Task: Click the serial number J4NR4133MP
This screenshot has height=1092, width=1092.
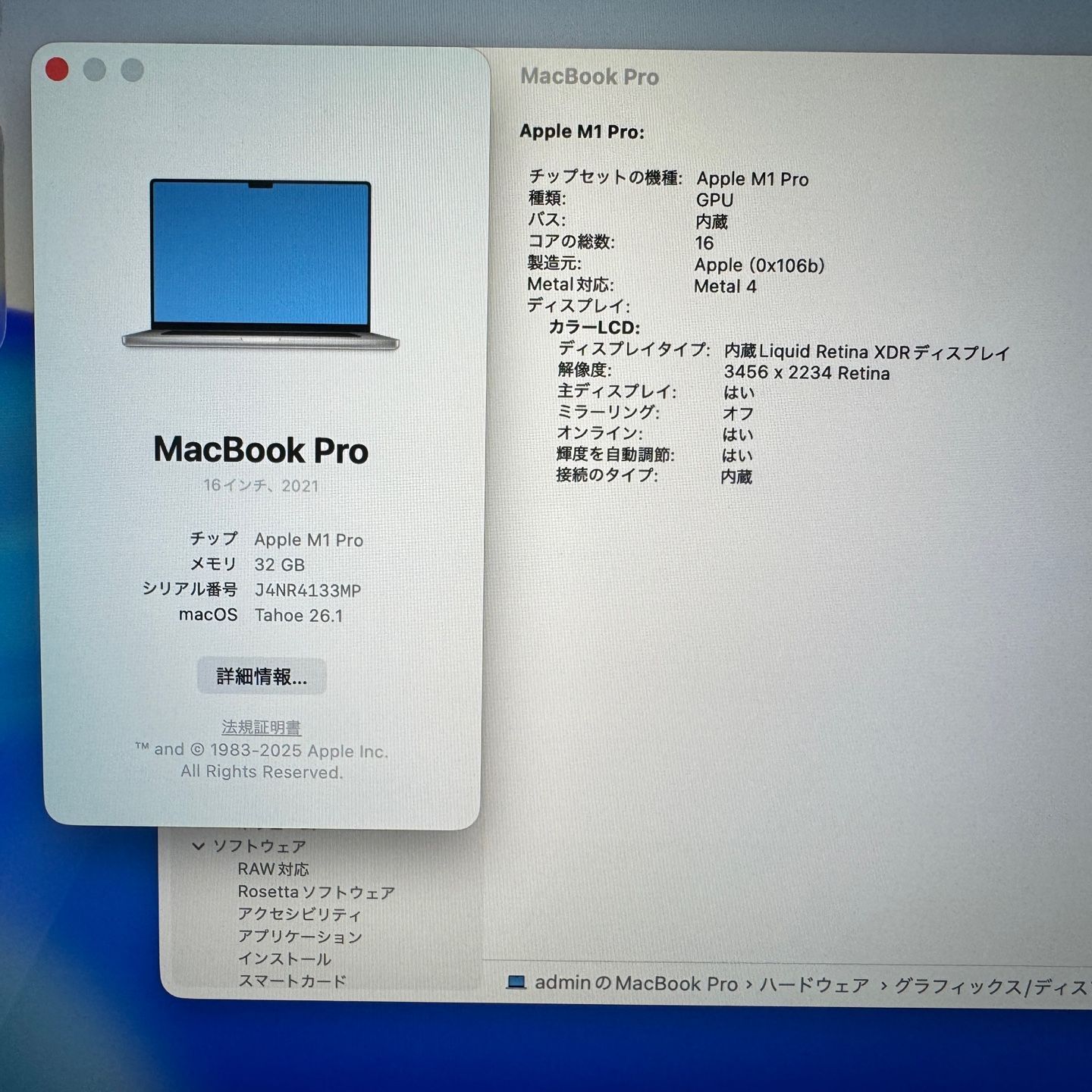Action: [x=307, y=590]
